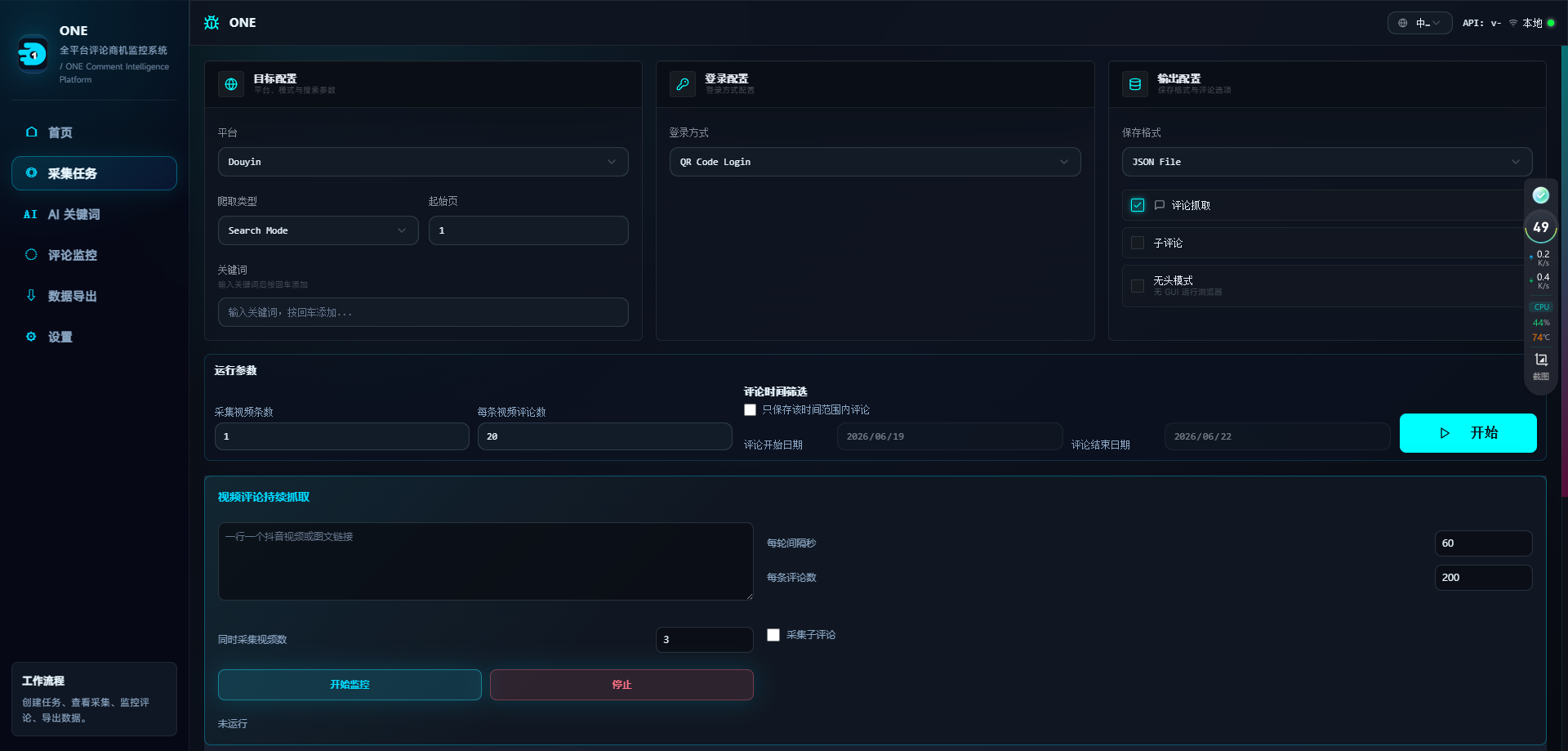Screen dimensions: 1568x751
Task: Click the wifi icon beside 本地
Action: (1513, 23)
